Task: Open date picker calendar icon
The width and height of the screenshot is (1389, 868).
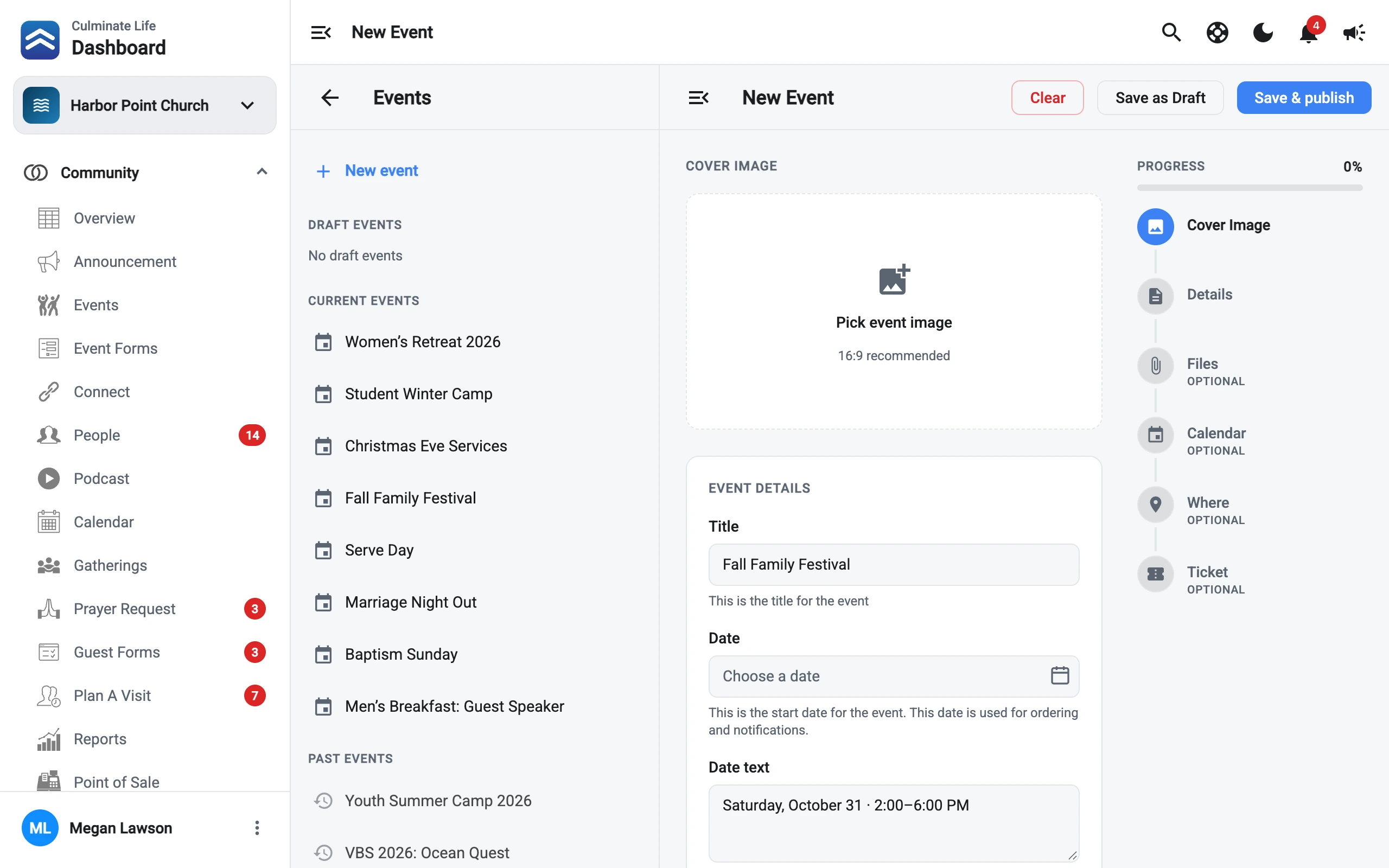Action: point(1060,676)
